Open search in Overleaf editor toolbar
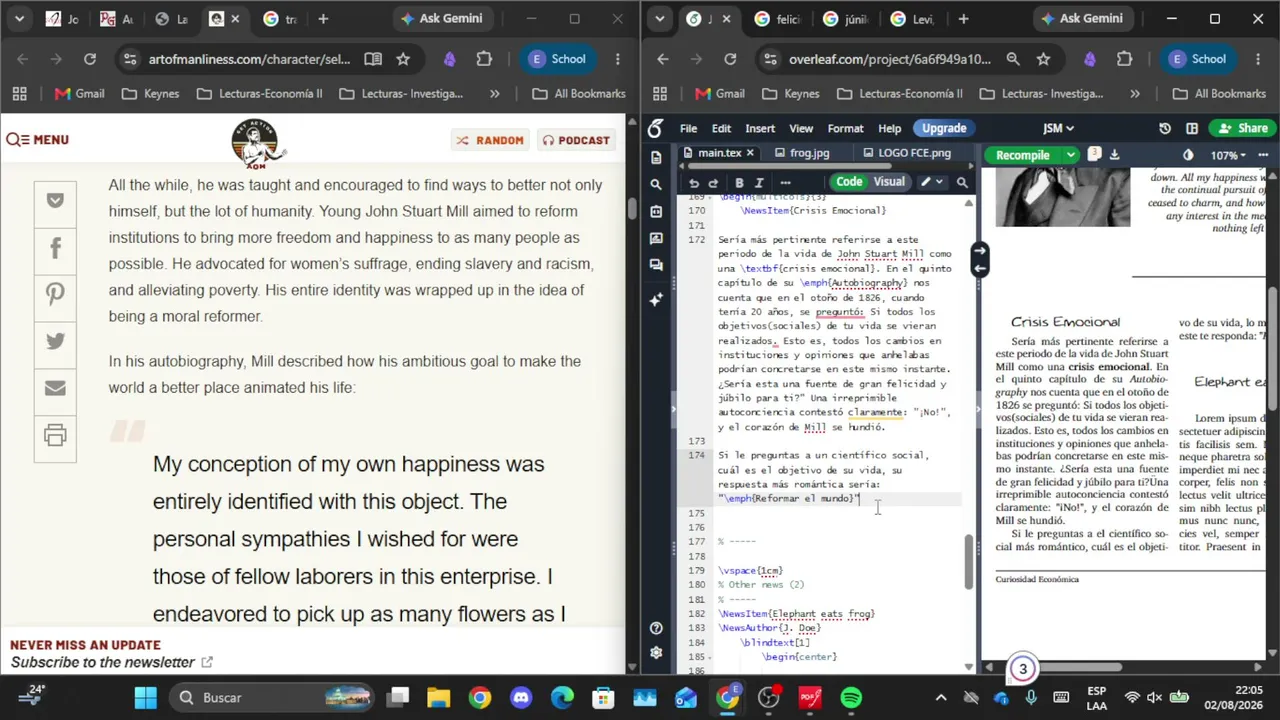This screenshot has height=720, width=1280. coord(962,183)
